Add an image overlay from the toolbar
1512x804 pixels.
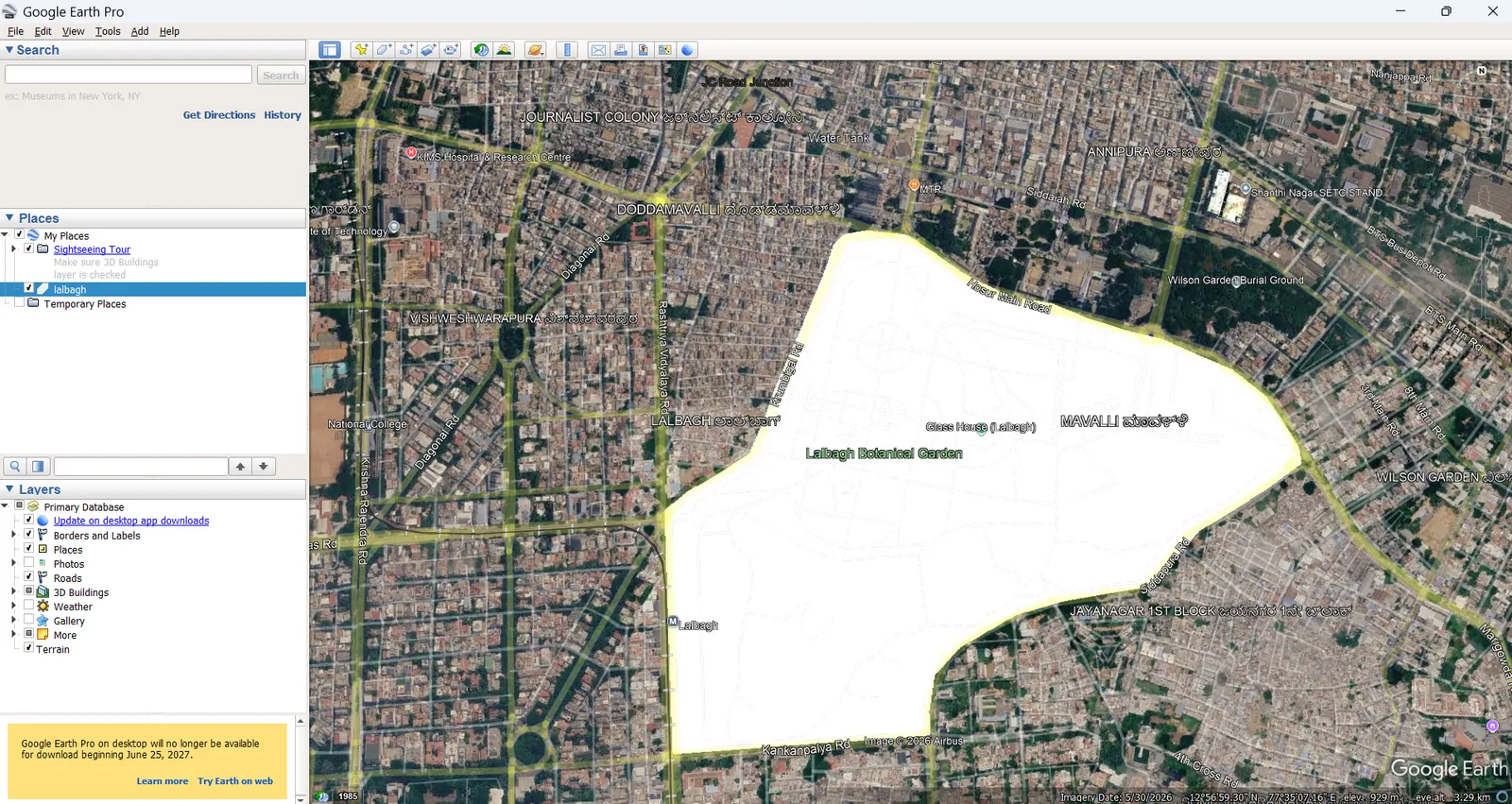(x=428, y=50)
